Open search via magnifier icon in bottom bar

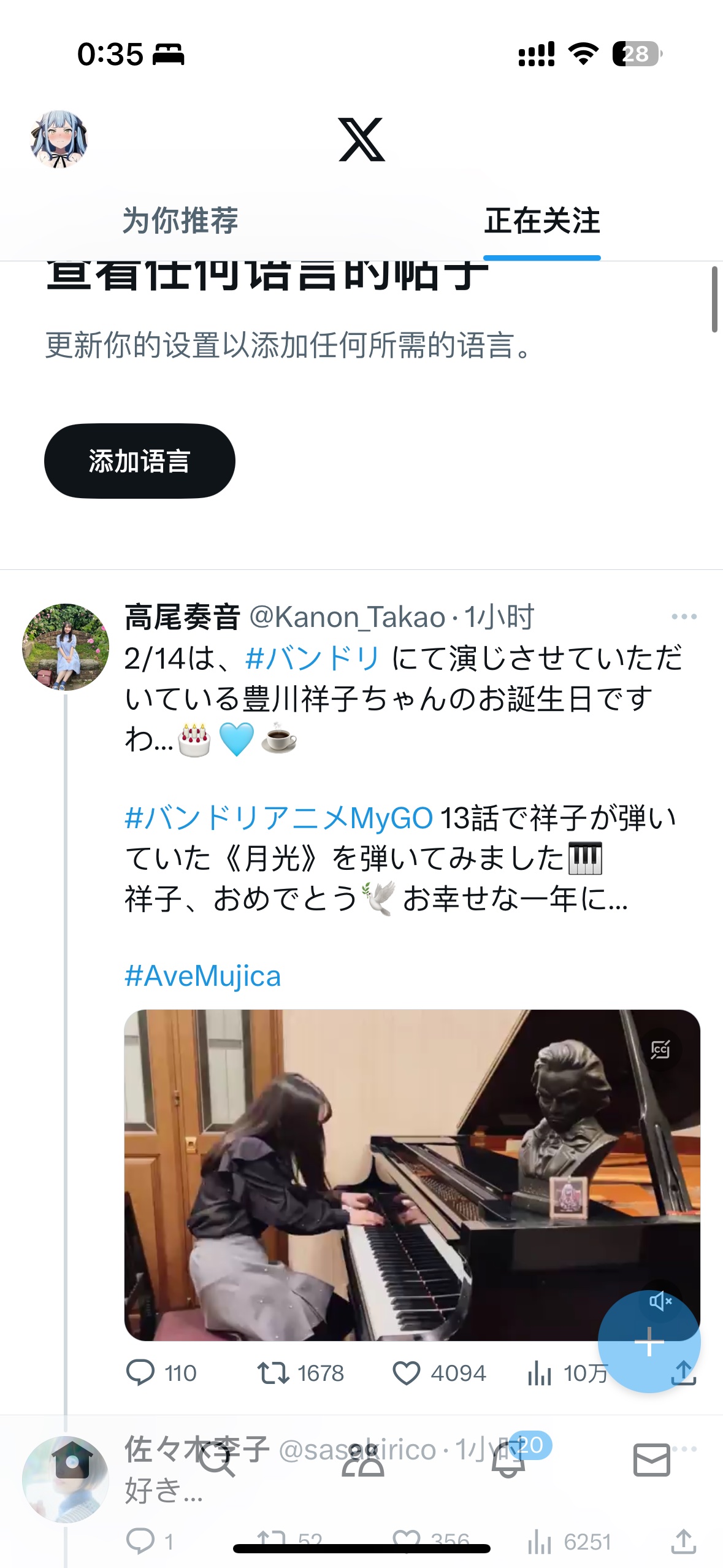click(x=217, y=1461)
